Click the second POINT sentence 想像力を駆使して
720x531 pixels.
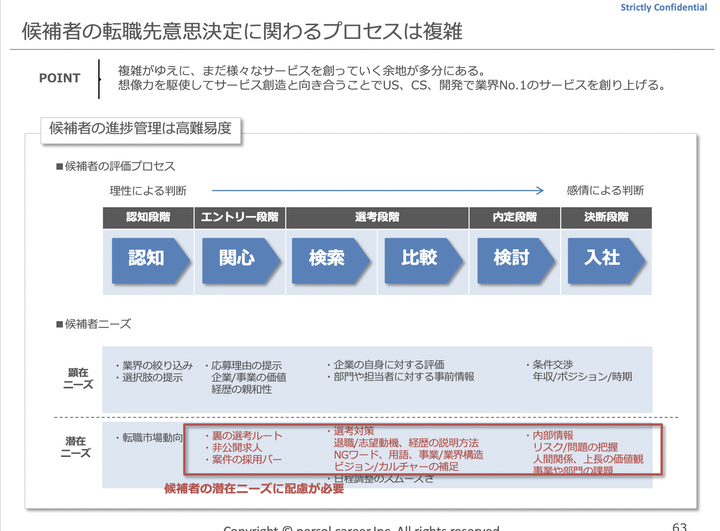pyautogui.click(x=391, y=85)
